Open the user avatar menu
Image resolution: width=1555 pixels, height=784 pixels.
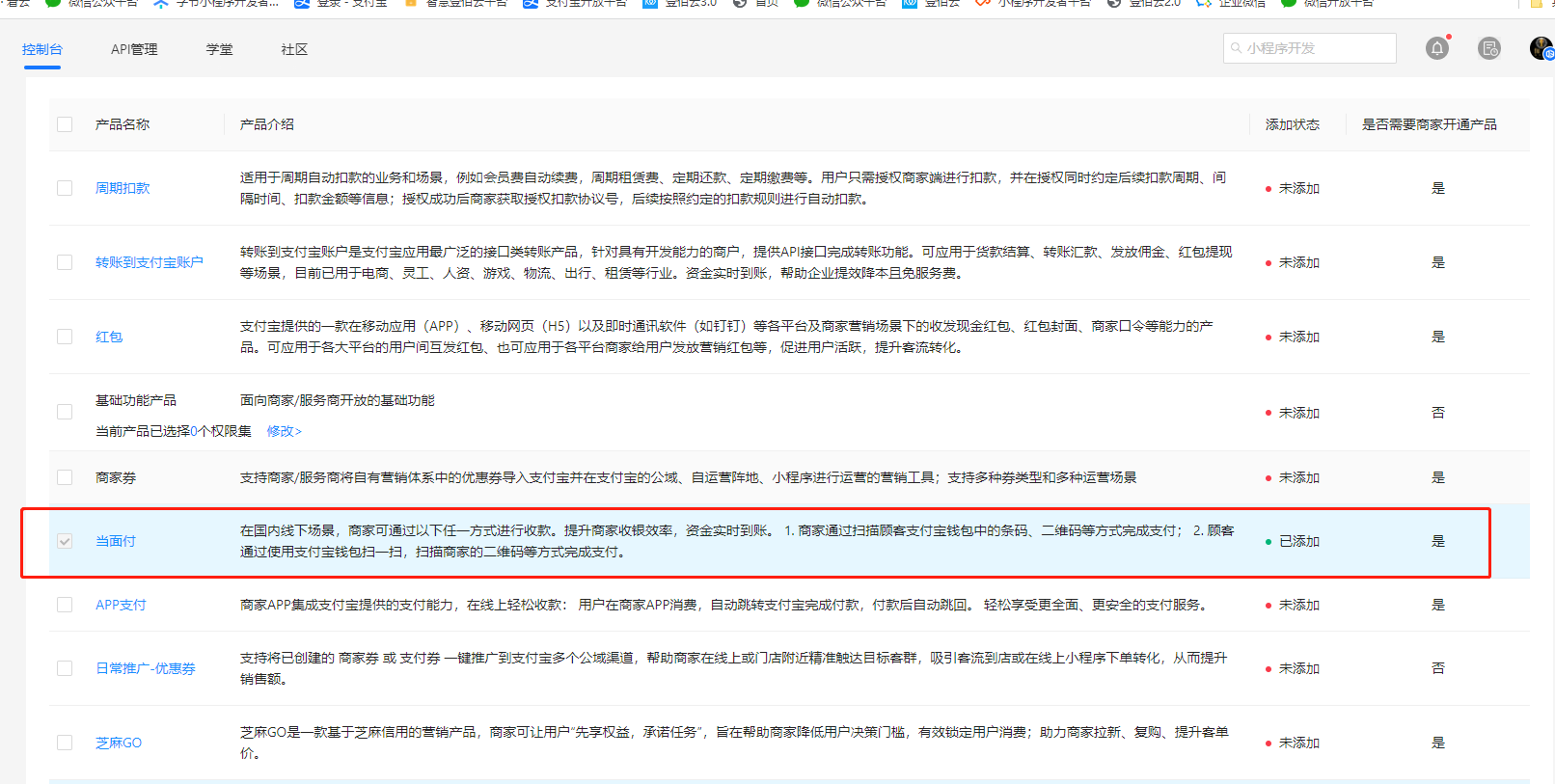[1541, 48]
